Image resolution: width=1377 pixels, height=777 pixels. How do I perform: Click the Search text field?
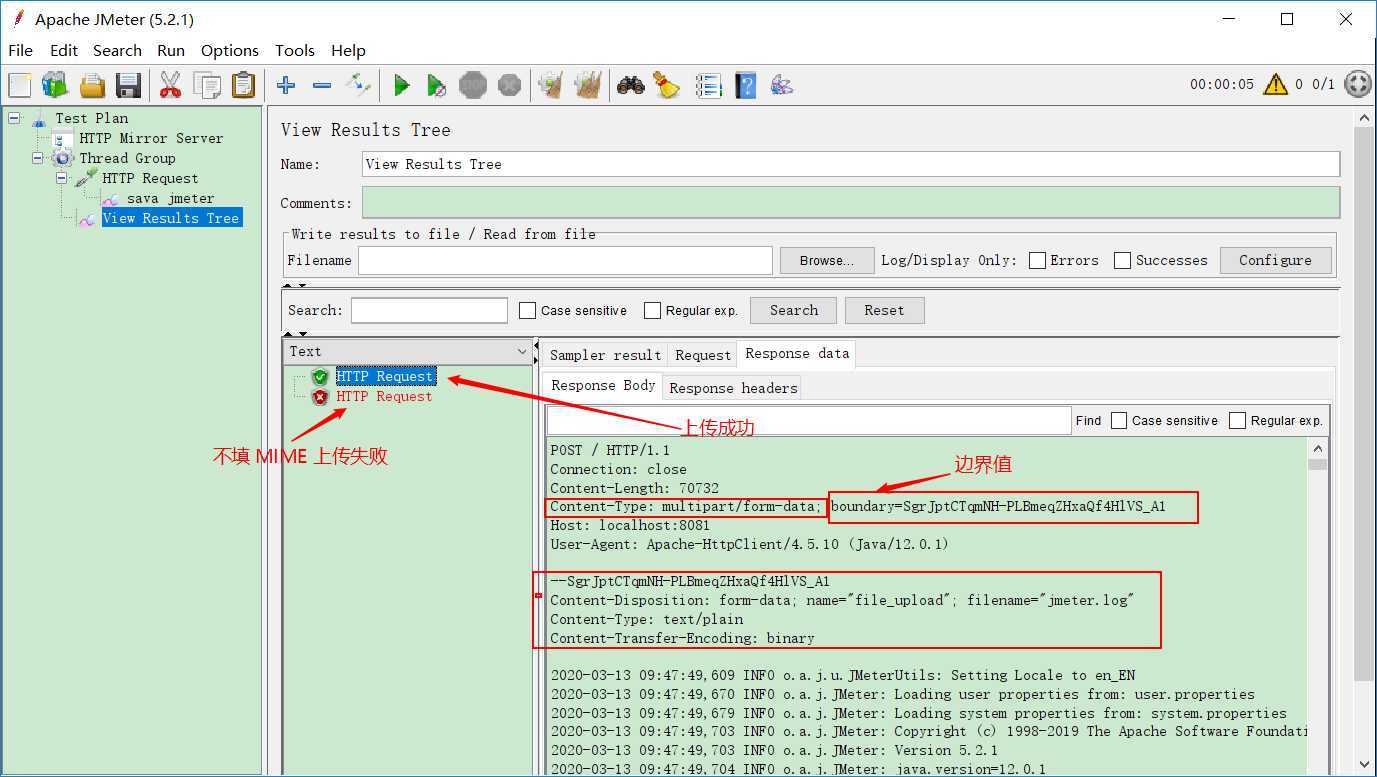pos(429,310)
